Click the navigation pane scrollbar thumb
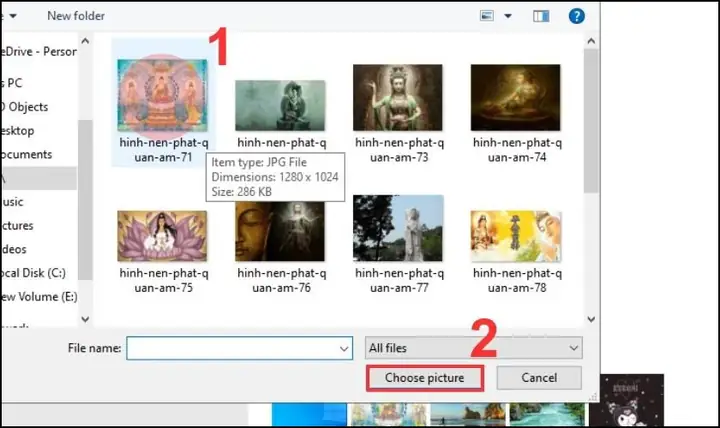This screenshot has height=428, width=720. (85, 200)
